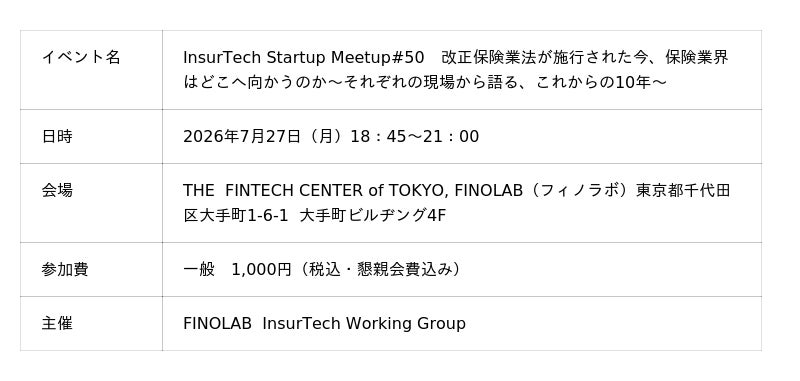This screenshot has width=800, height=381.
Task: Click 大手町ビルヂング4F building text
Action: point(373,215)
